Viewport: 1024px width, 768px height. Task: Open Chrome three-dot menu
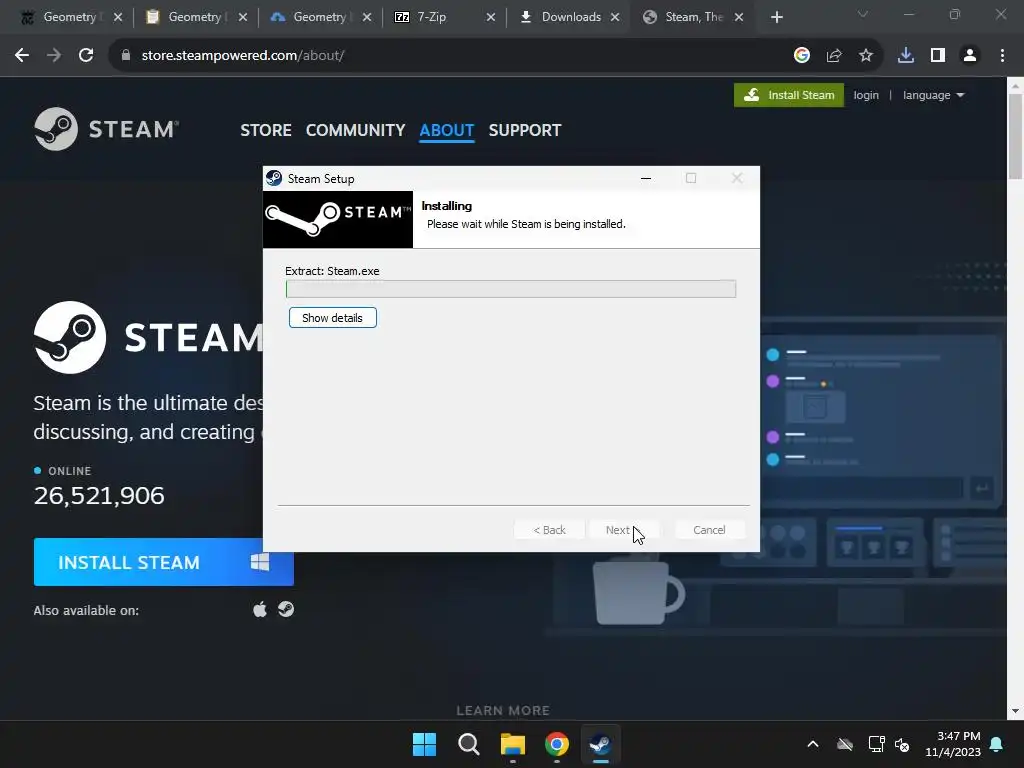1002,56
